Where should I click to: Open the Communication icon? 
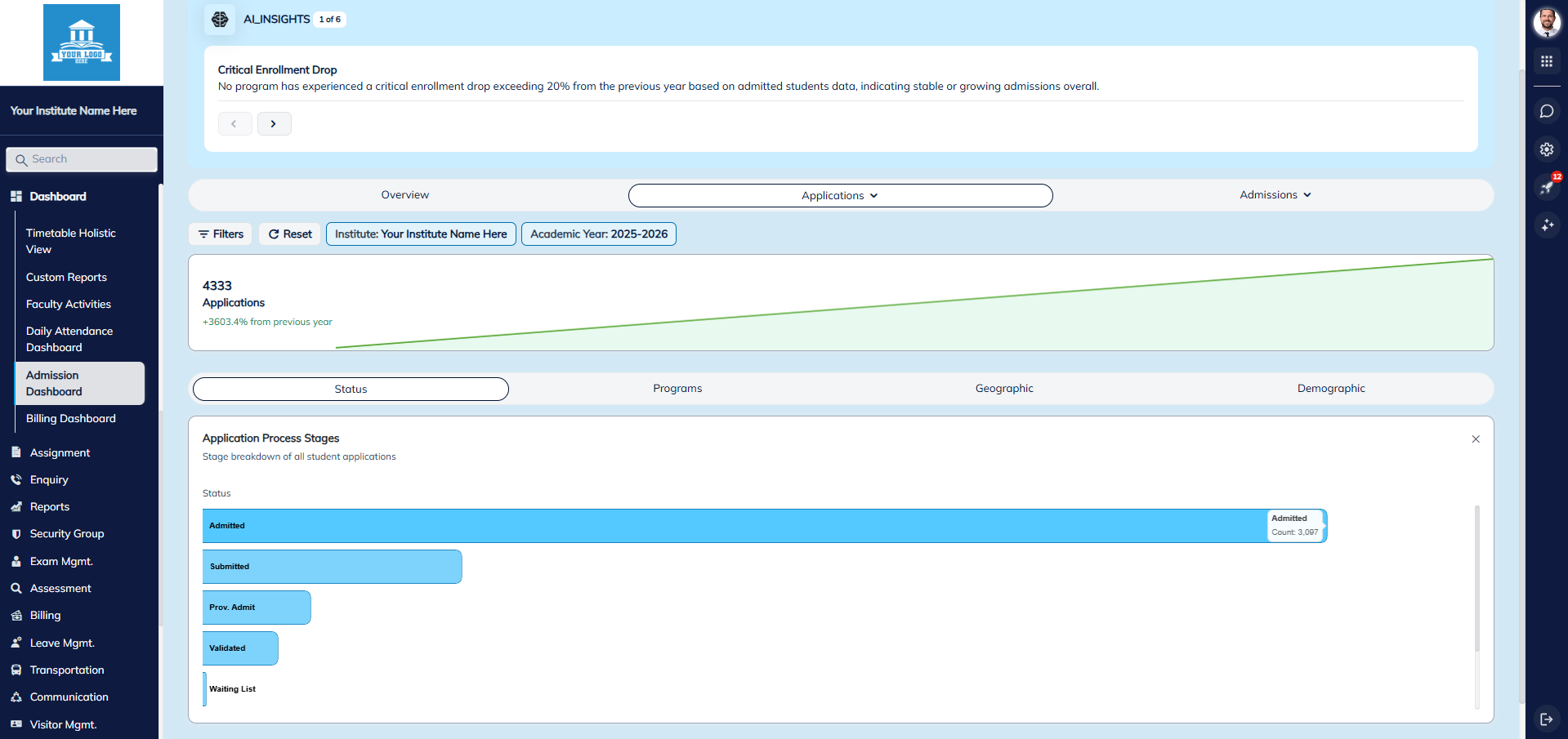pyautogui.click(x=16, y=697)
